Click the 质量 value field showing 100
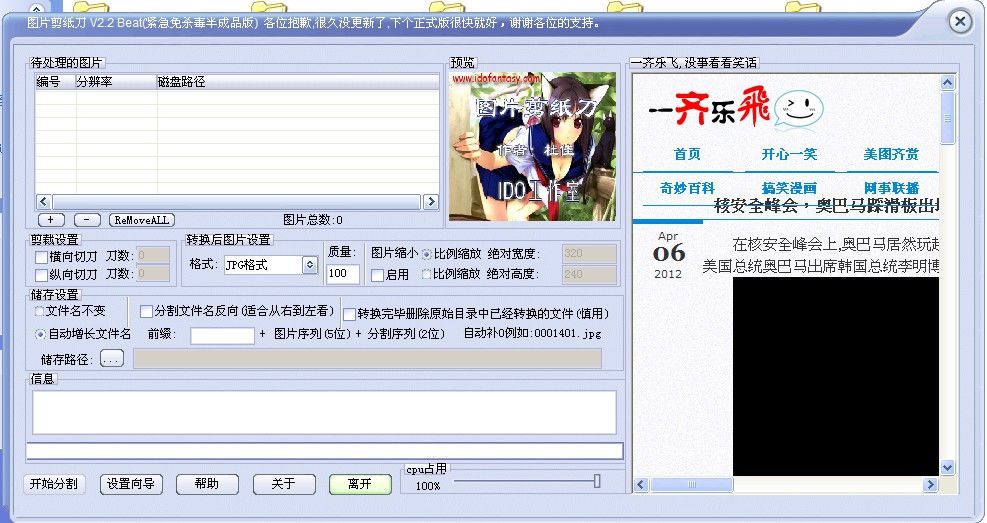The height and width of the screenshot is (523, 987). point(343,273)
